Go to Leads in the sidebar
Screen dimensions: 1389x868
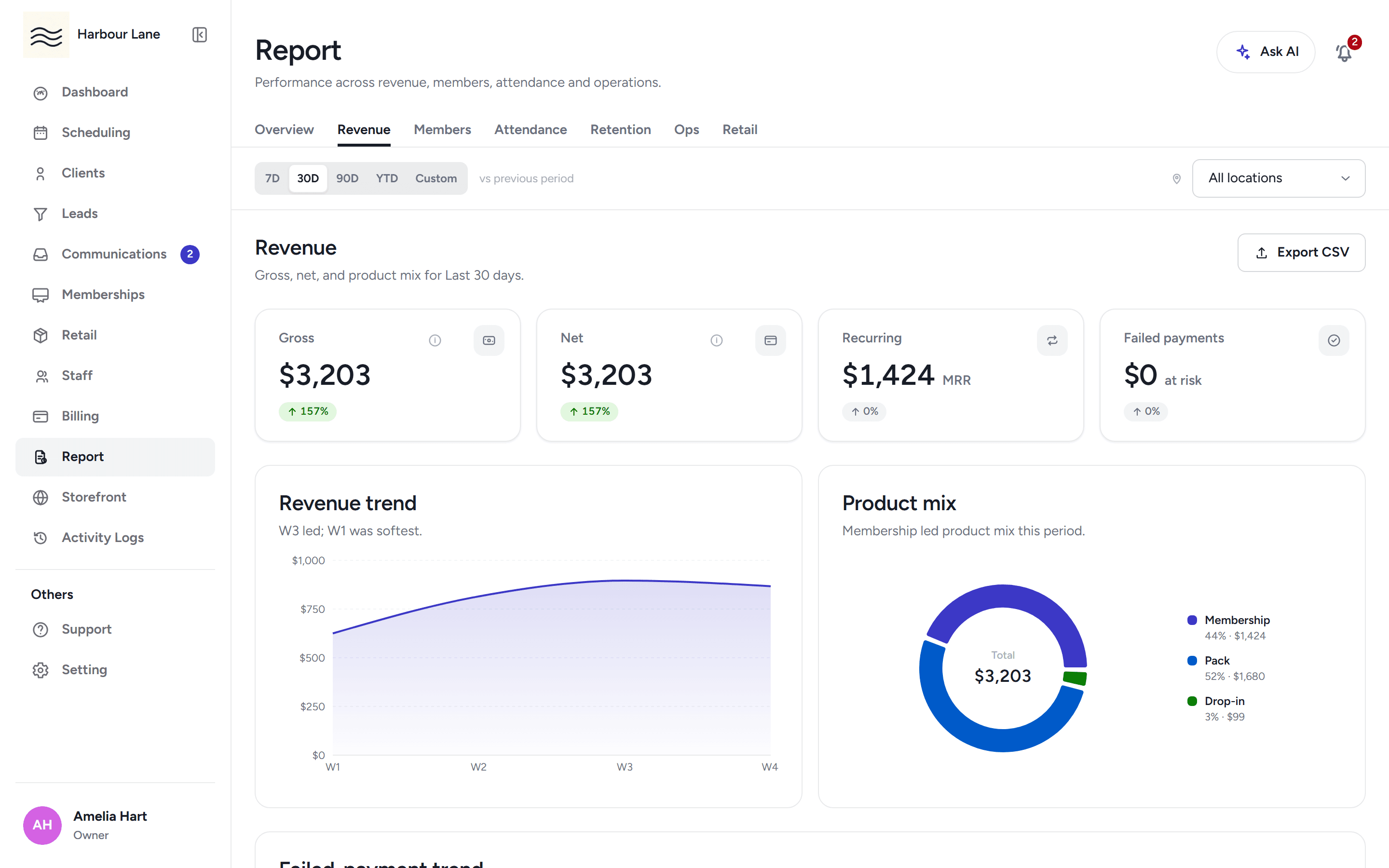tap(115, 214)
